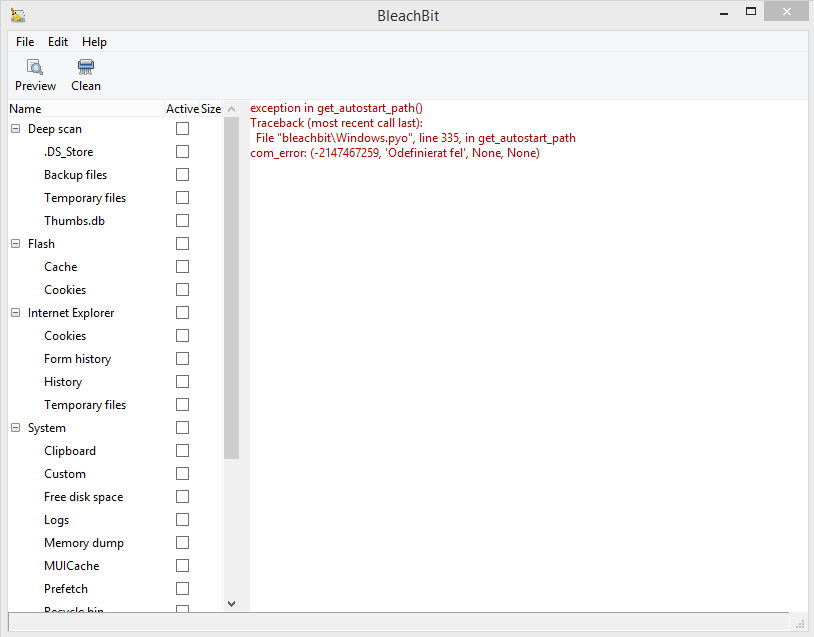Viewport: 814px width, 637px height.
Task: Open the Edit menu
Action: tap(57, 41)
